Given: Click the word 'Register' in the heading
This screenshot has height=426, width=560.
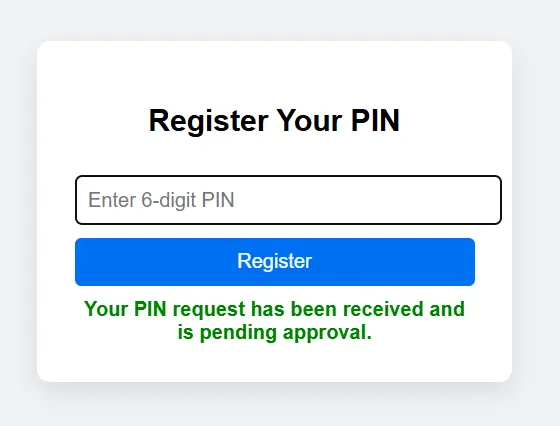Looking at the screenshot, I should click(x=209, y=121).
